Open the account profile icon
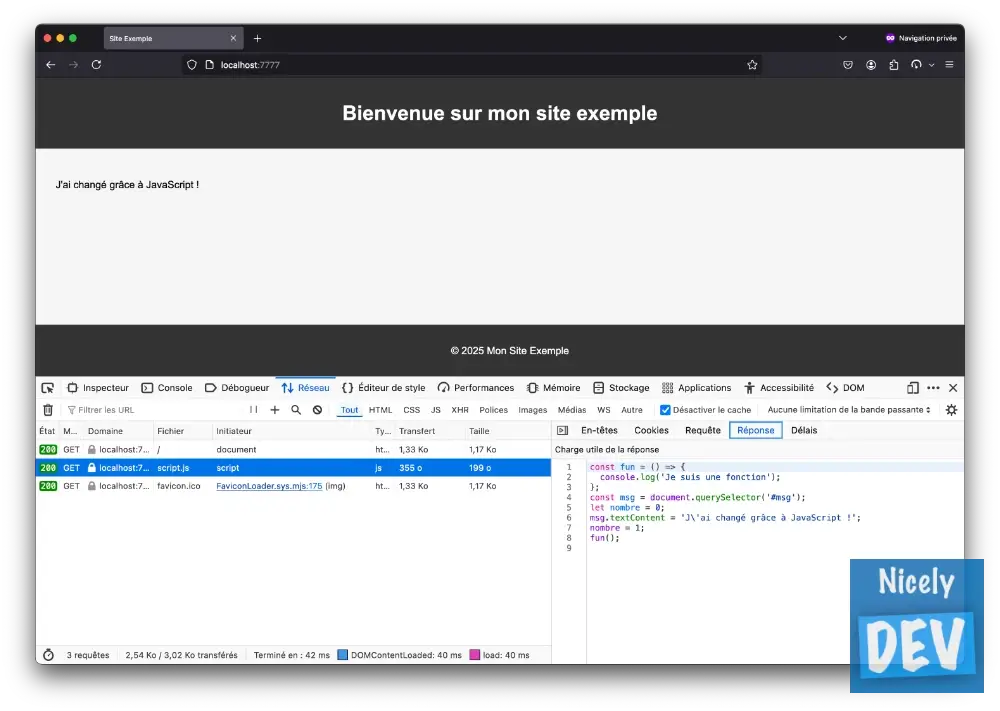 pyautogui.click(x=871, y=64)
